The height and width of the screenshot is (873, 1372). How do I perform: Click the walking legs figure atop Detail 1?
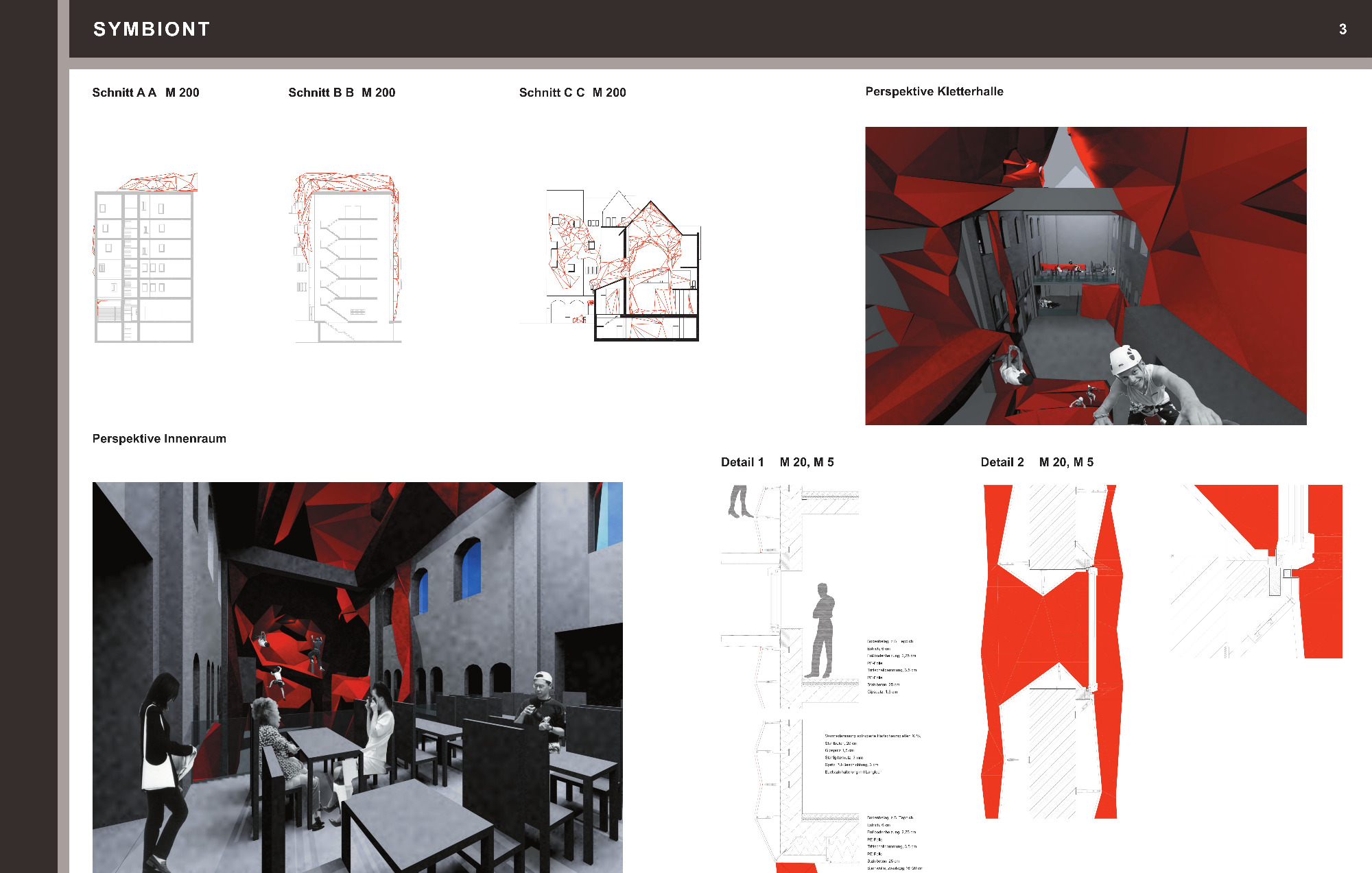[x=739, y=501]
